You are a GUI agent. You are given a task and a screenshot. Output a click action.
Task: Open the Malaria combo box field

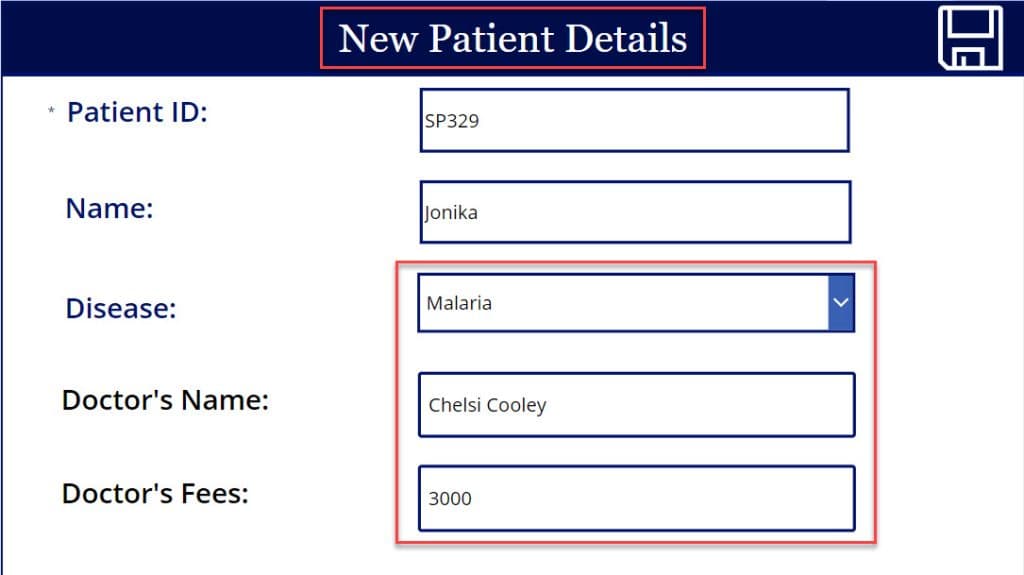(x=636, y=303)
